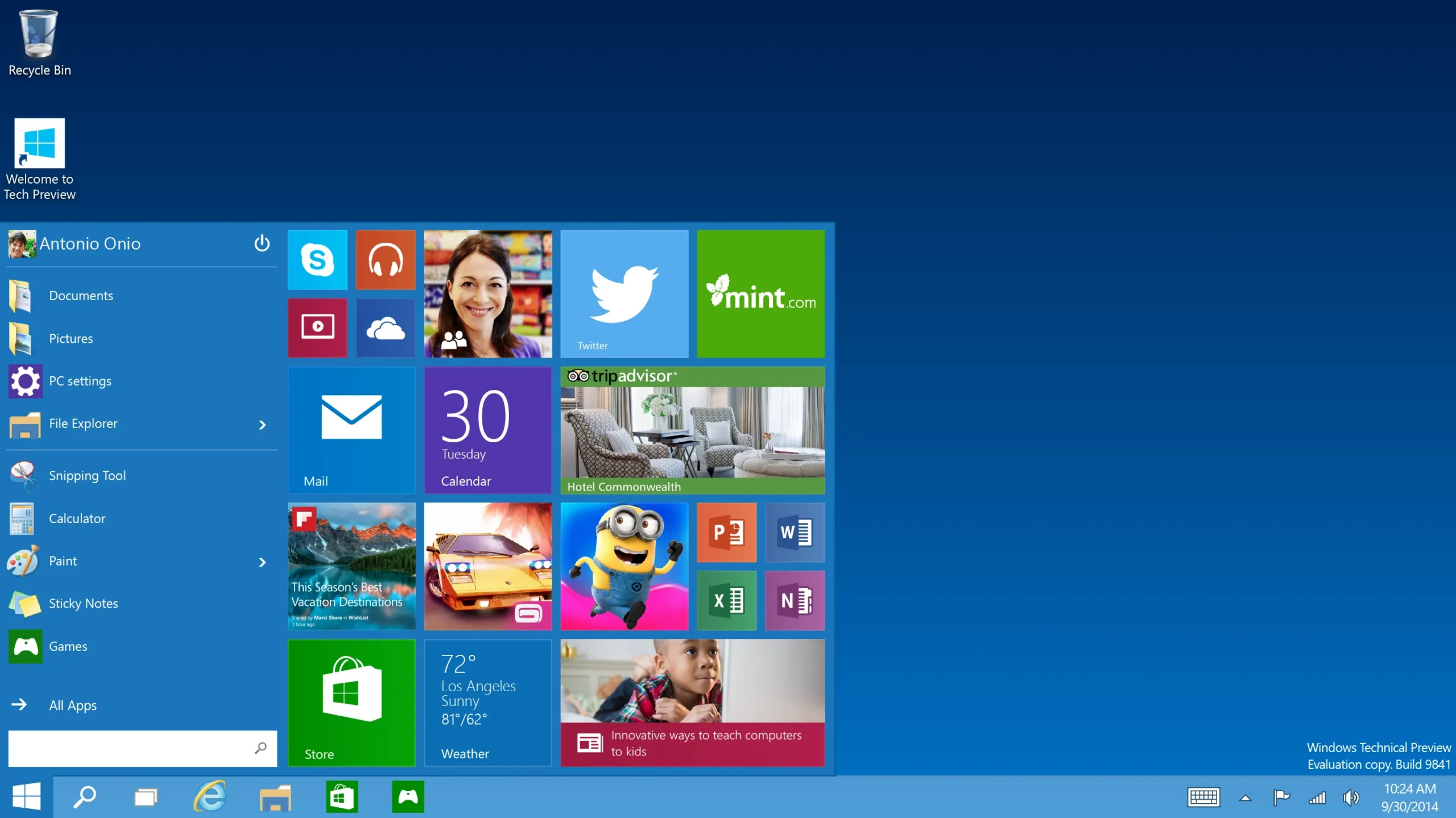The image size is (1456, 818).
Task: Expand the Paint submenu arrow
Action: click(x=262, y=561)
